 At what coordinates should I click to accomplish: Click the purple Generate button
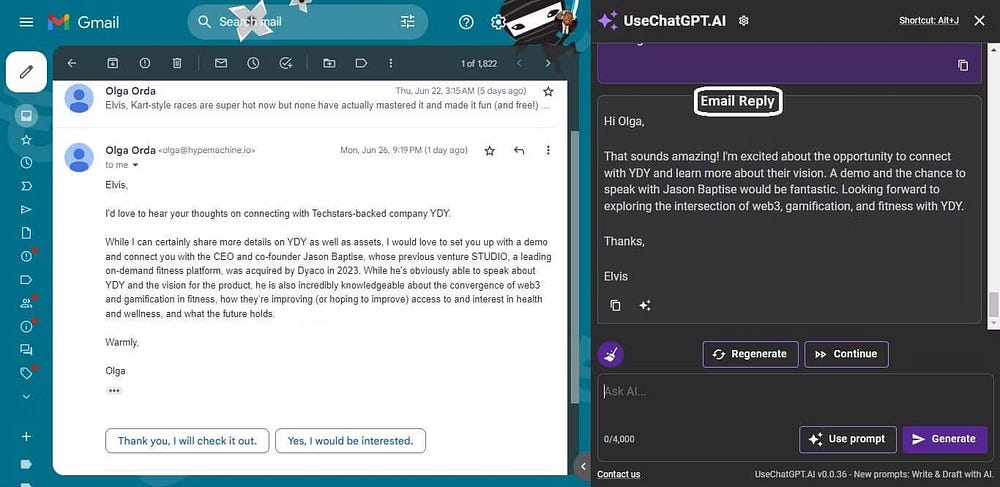945,439
